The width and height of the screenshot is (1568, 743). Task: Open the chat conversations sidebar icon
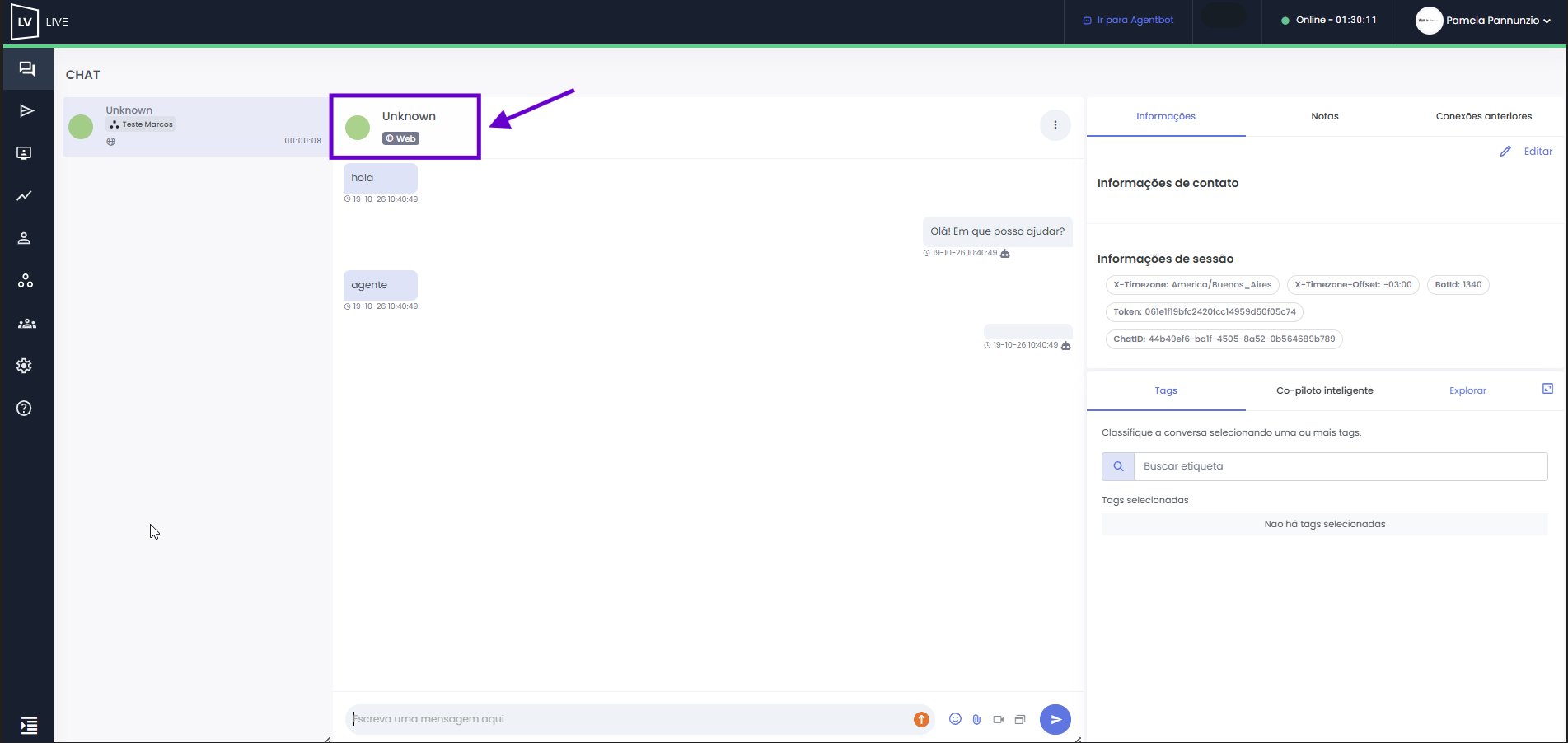coord(27,68)
